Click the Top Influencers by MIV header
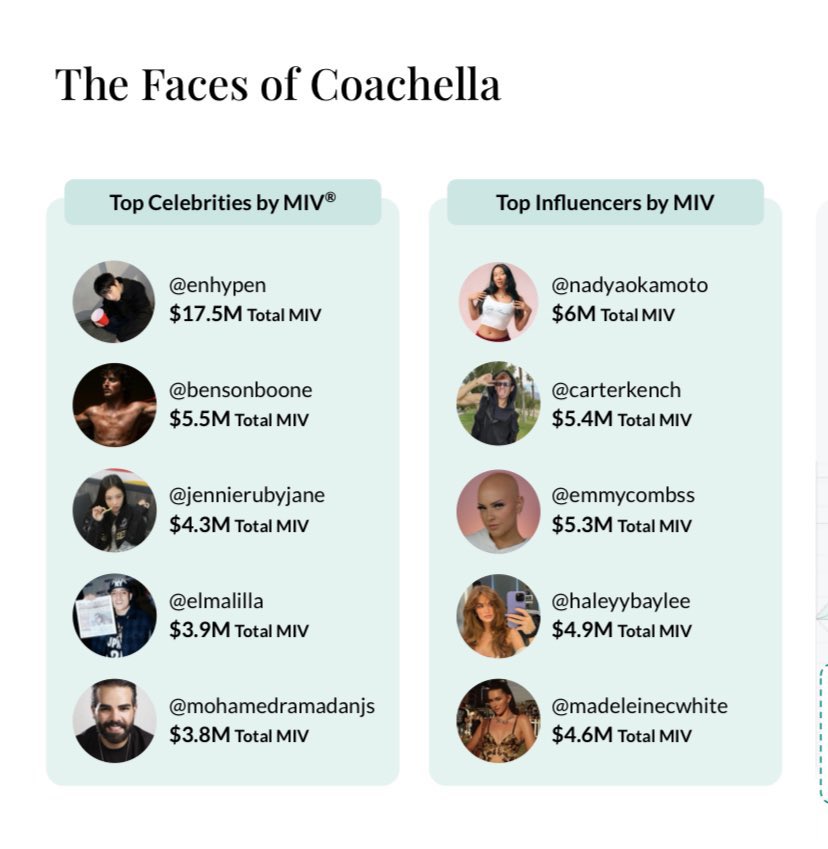 click(x=605, y=203)
